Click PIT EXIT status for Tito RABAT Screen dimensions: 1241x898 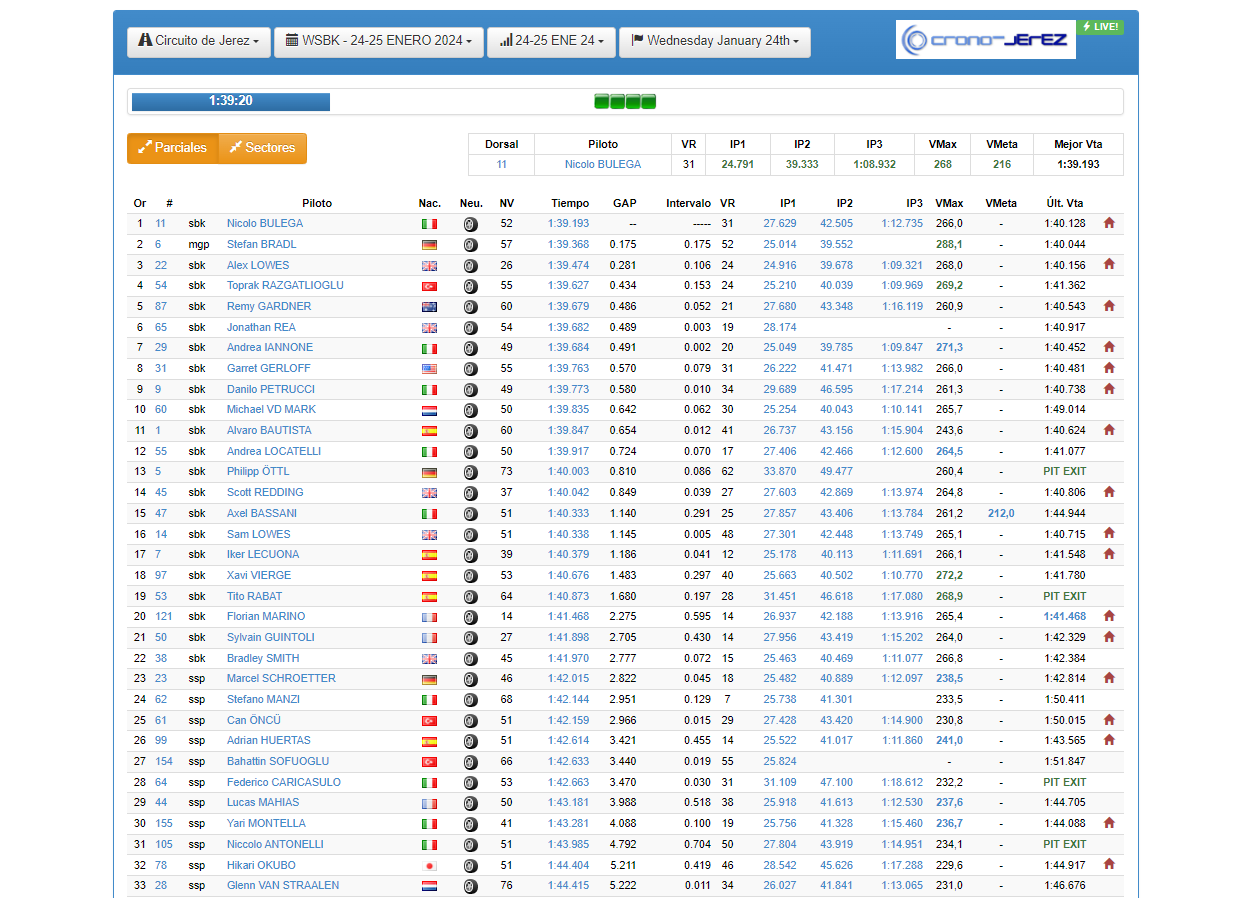click(1064, 596)
